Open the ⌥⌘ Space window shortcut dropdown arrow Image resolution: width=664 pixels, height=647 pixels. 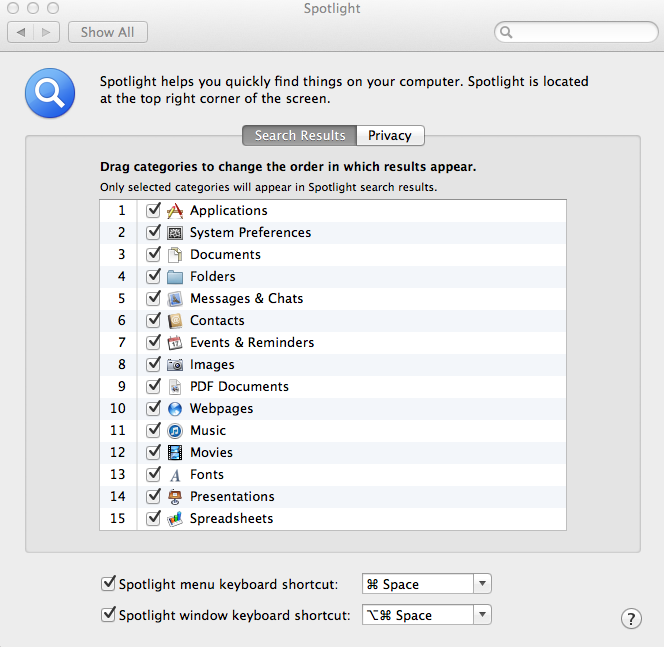point(482,614)
